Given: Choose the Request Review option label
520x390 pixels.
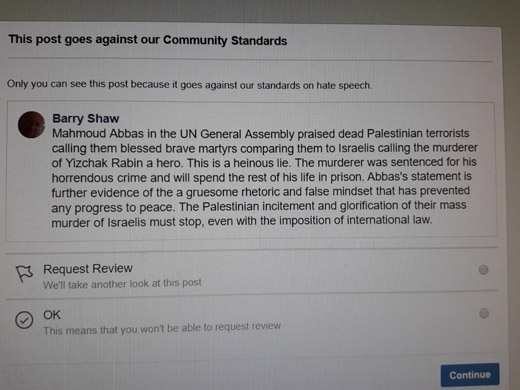Looking at the screenshot, I should [x=88, y=269].
